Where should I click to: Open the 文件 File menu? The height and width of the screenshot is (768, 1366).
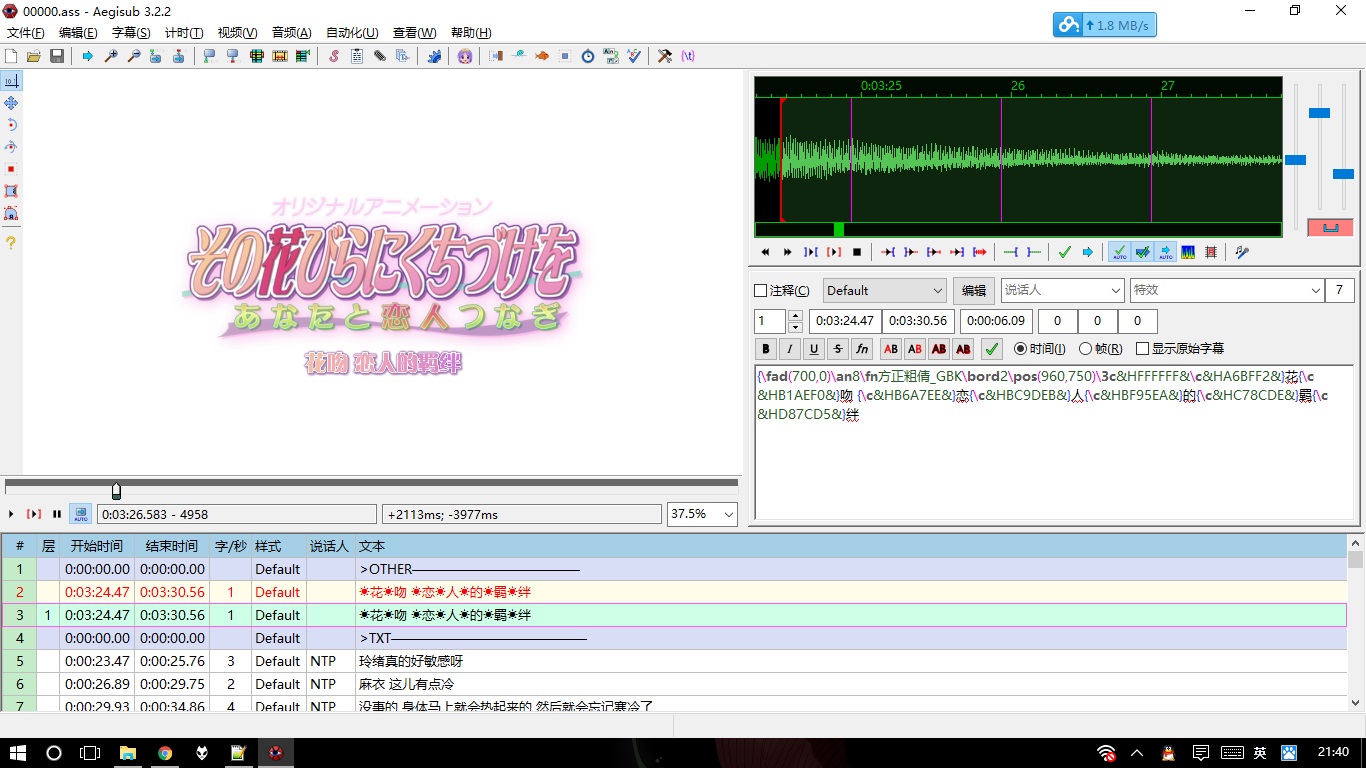26,33
